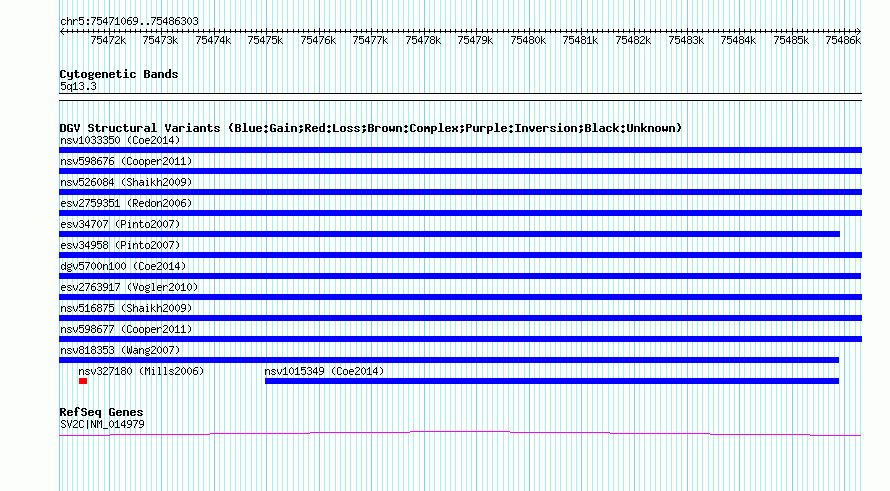Open the nsv1015349 (Coe2014) label
890x491 pixels.
click(x=324, y=371)
